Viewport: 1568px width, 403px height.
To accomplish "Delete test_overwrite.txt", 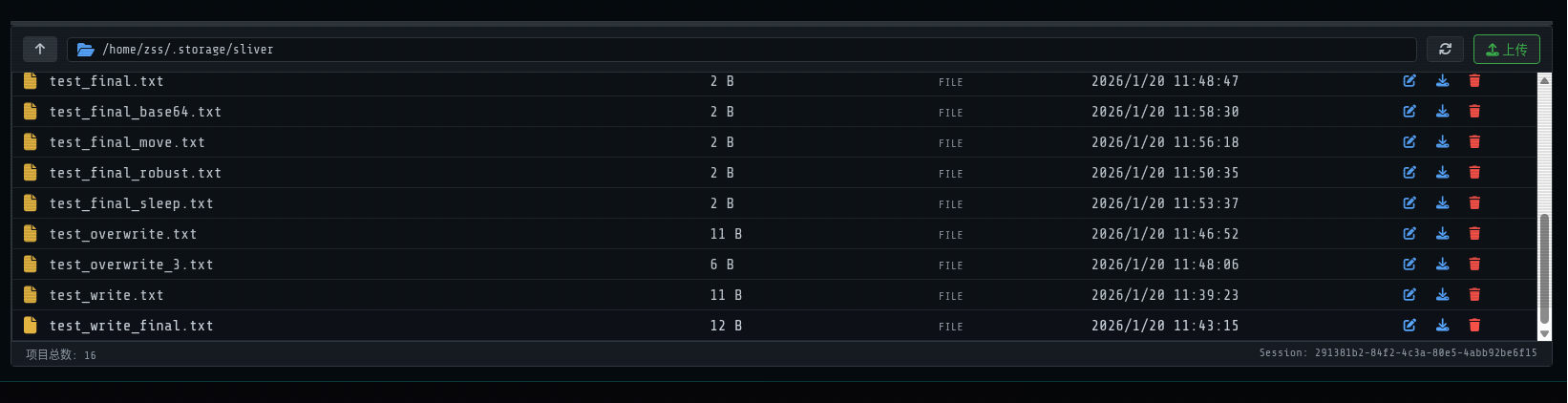I will (x=1474, y=234).
